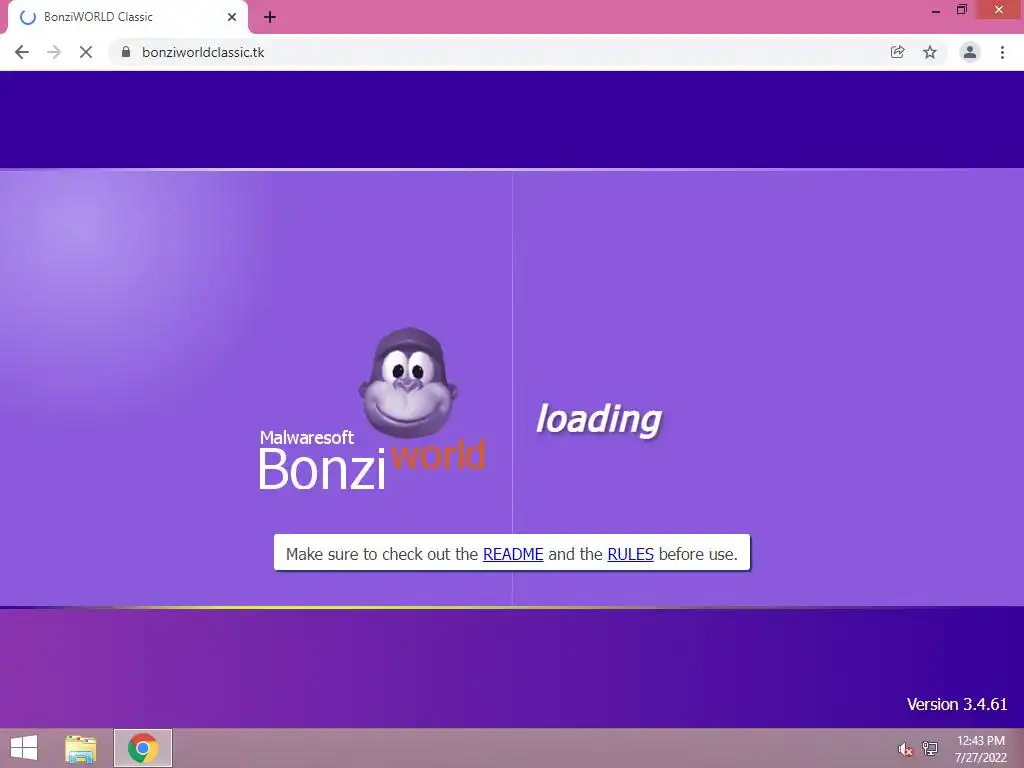Viewport: 1024px width, 768px height.
Task: View site info via the padlock icon
Action: click(126, 52)
